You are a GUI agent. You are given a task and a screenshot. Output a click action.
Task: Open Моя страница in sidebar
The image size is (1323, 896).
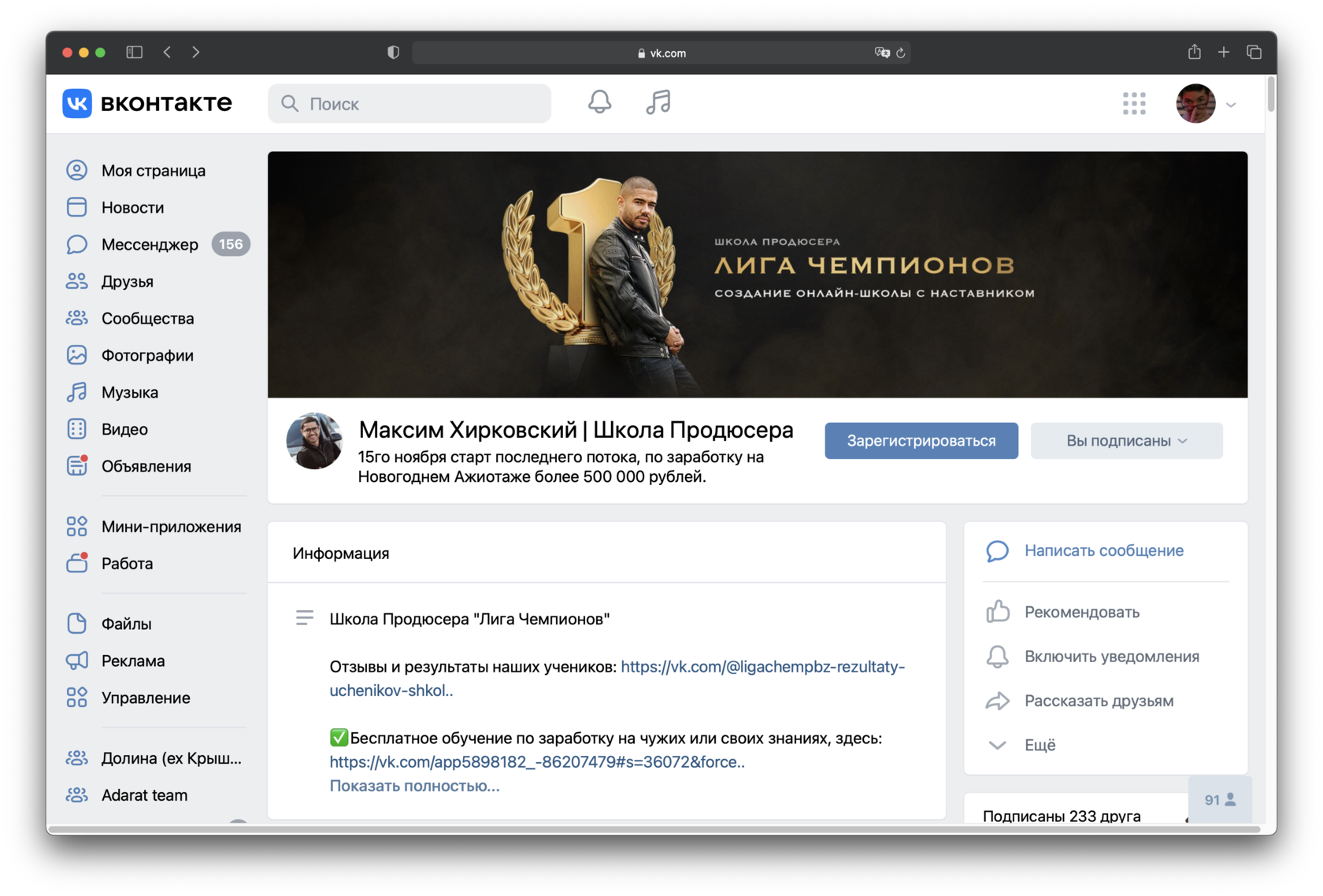(154, 170)
